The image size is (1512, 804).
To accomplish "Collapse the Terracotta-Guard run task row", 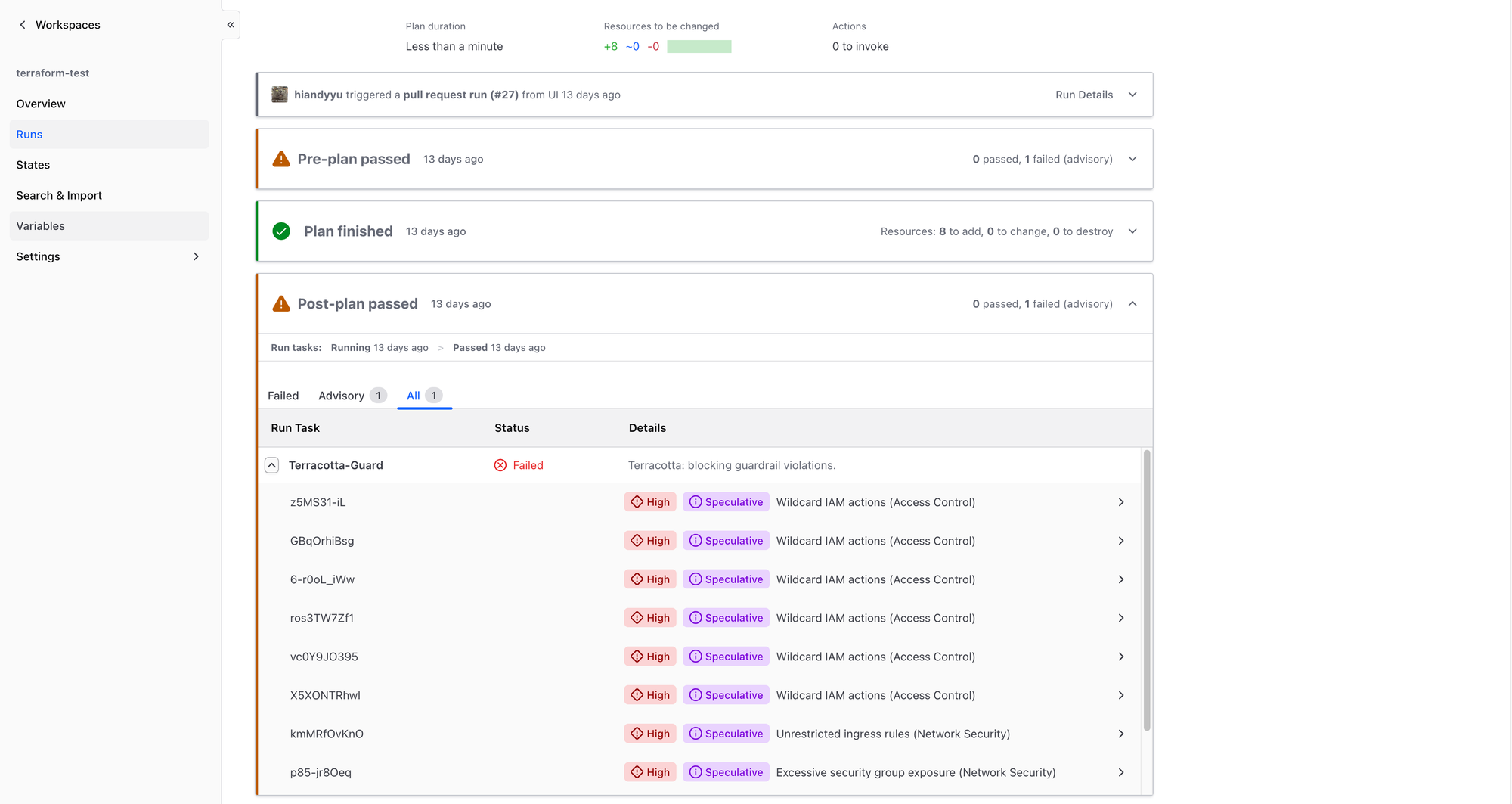I will pos(272,465).
